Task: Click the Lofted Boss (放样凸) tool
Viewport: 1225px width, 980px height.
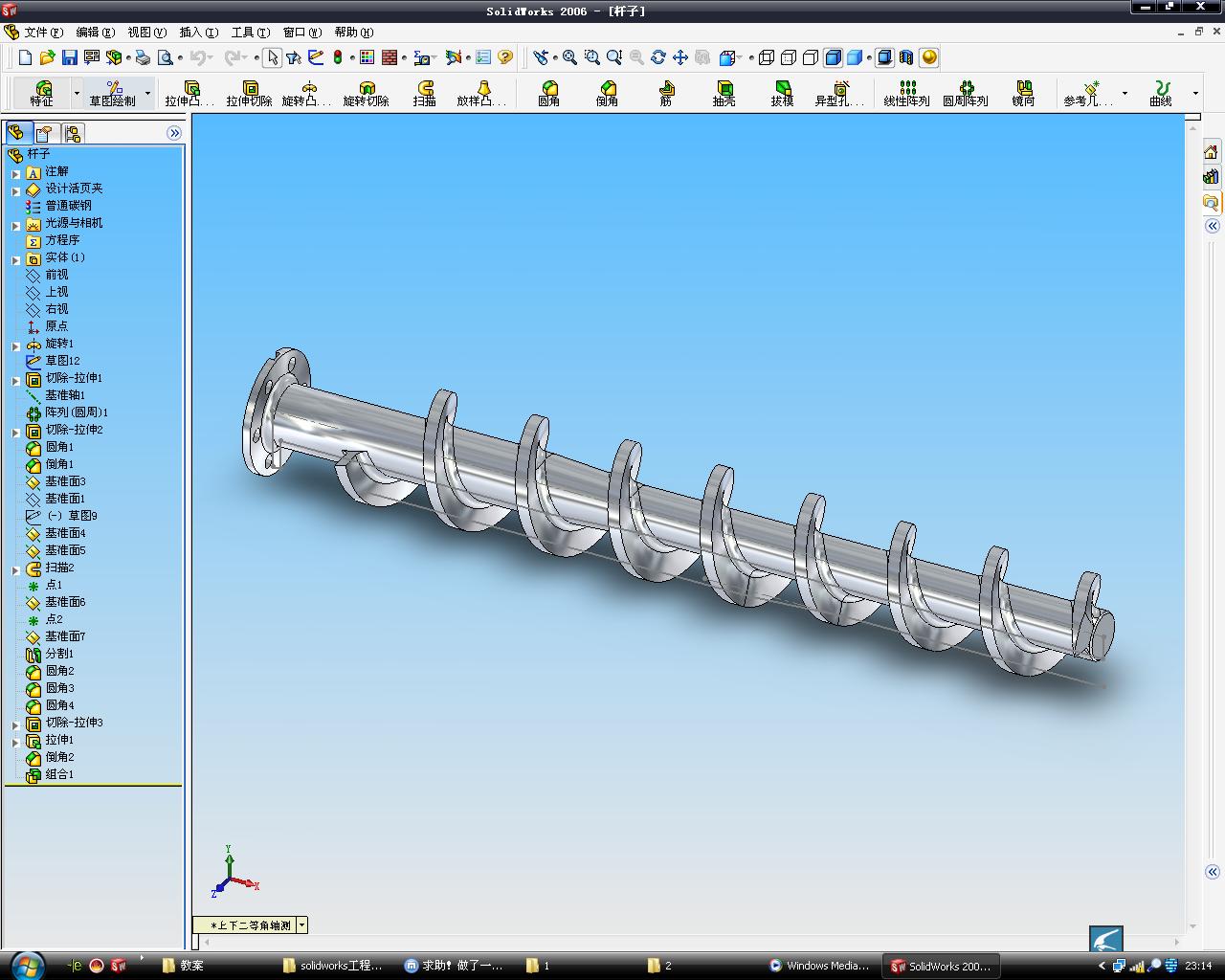Action: (x=481, y=93)
